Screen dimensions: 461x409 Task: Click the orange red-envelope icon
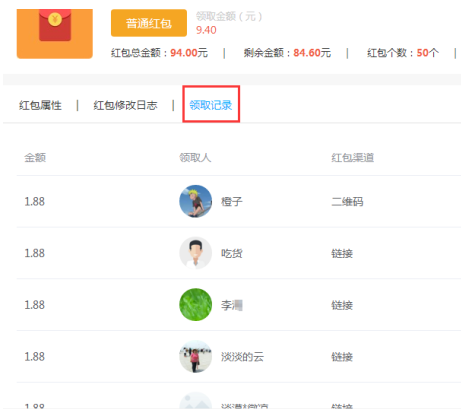point(55,34)
